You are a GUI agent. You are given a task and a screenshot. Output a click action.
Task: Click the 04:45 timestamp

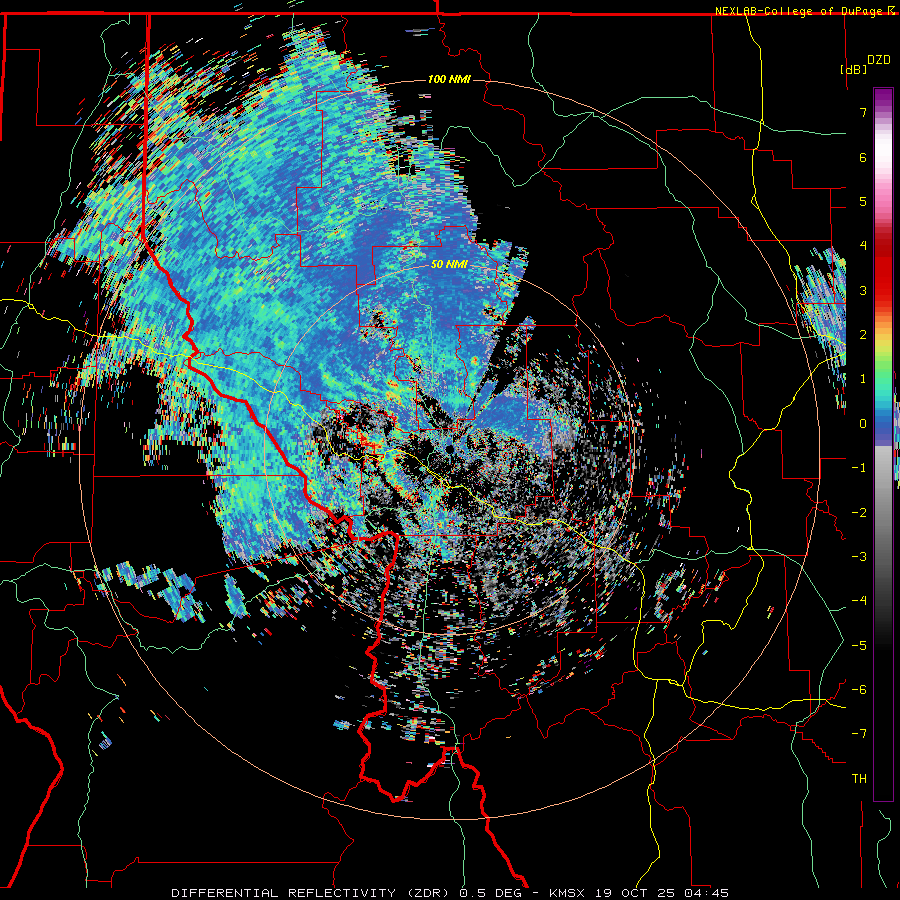[707, 893]
